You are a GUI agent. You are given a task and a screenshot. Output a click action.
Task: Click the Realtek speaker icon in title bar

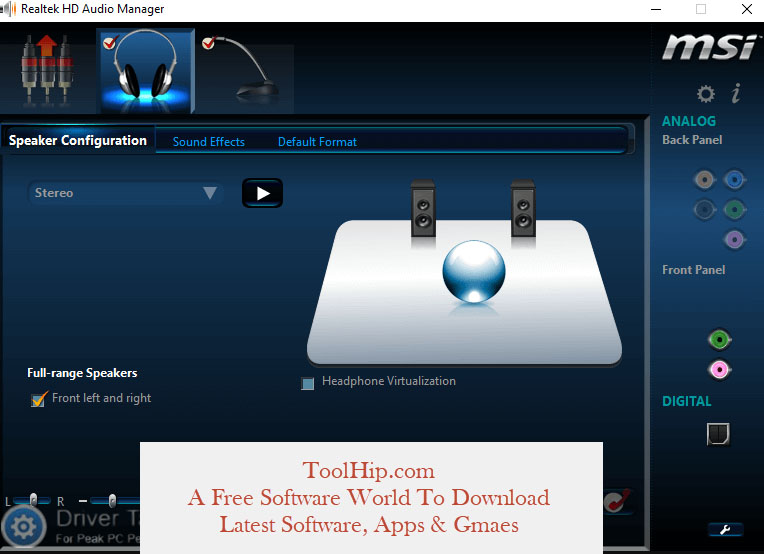click(x=8, y=9)
